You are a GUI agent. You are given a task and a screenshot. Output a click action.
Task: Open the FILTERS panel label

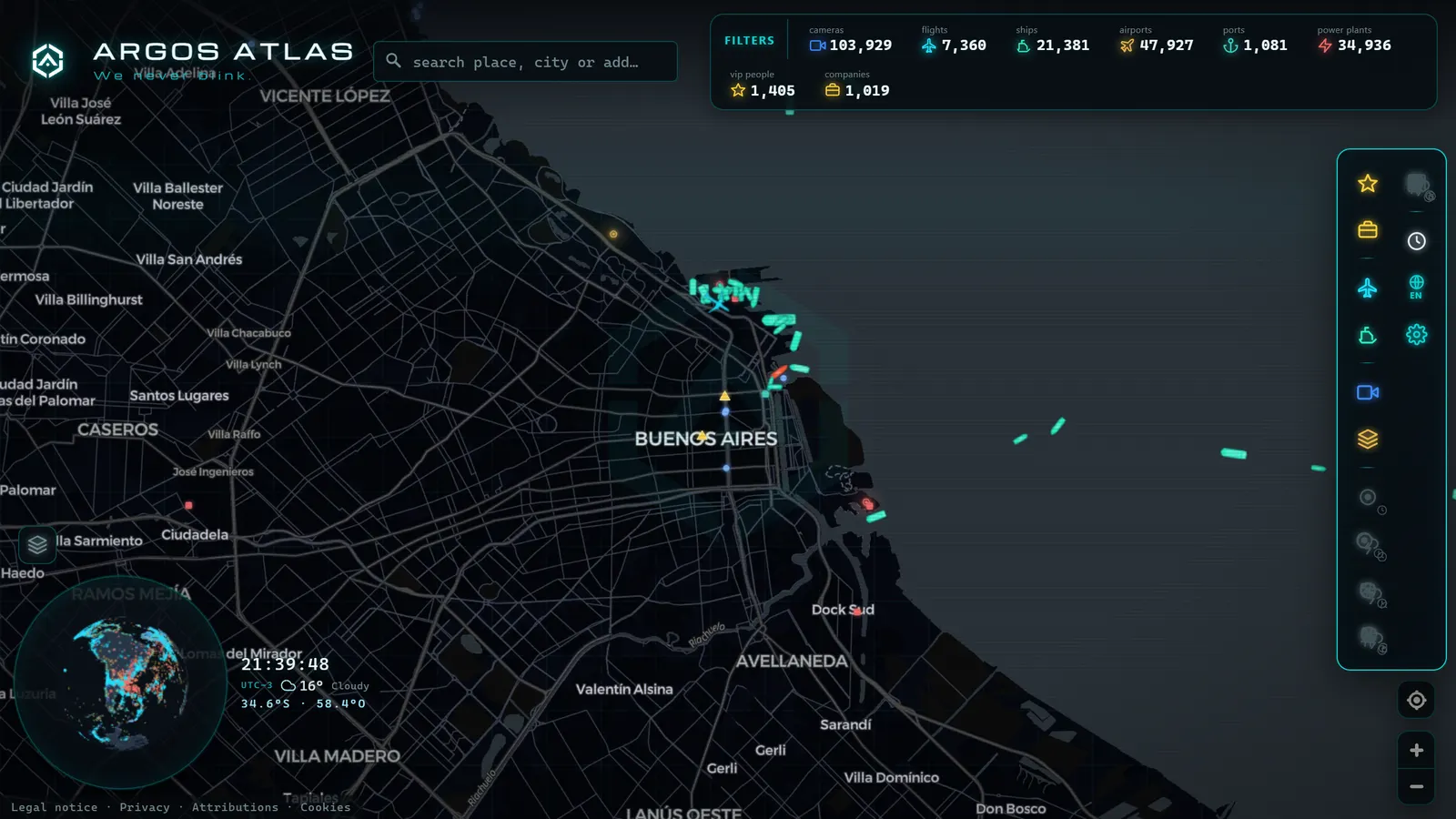click(x=749, y=41)
